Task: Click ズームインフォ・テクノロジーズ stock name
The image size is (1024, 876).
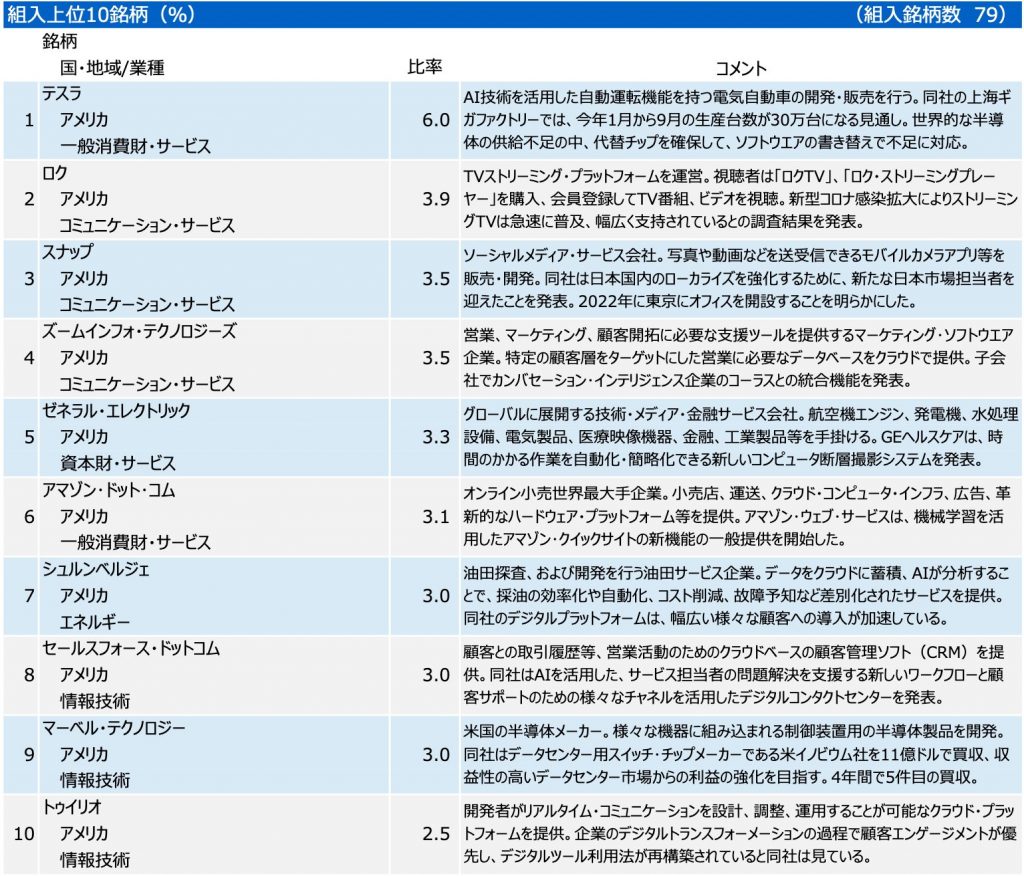Action: 139,331
